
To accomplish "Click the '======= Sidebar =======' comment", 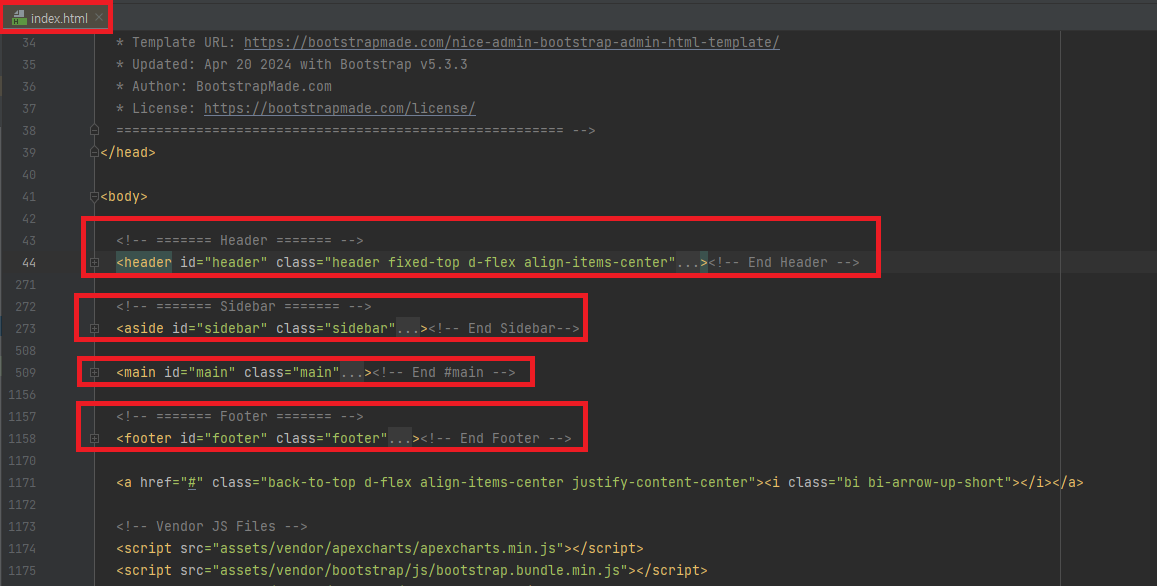I will pos(244,306).
